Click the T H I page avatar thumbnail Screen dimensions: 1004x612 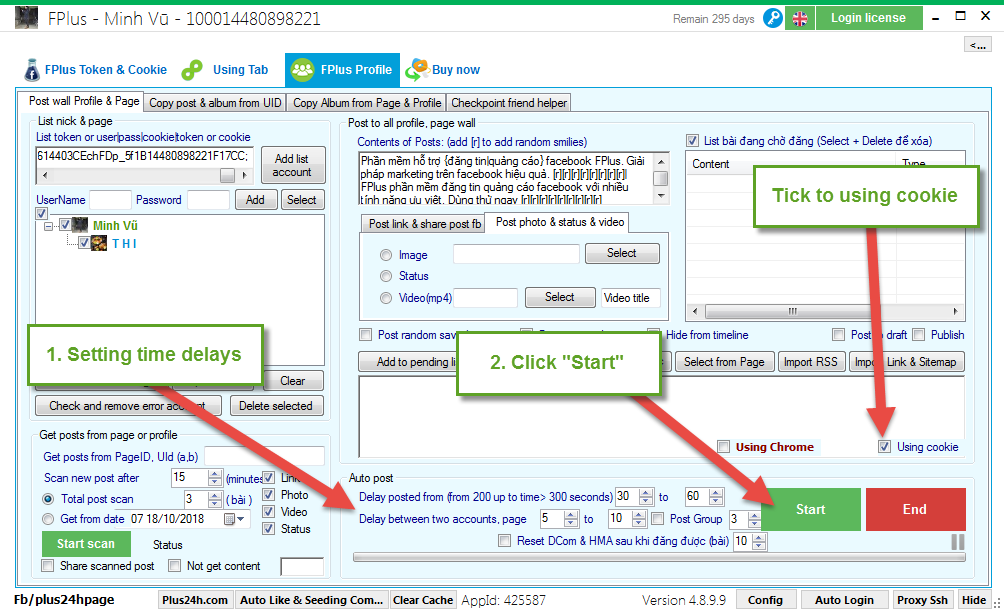99,243
